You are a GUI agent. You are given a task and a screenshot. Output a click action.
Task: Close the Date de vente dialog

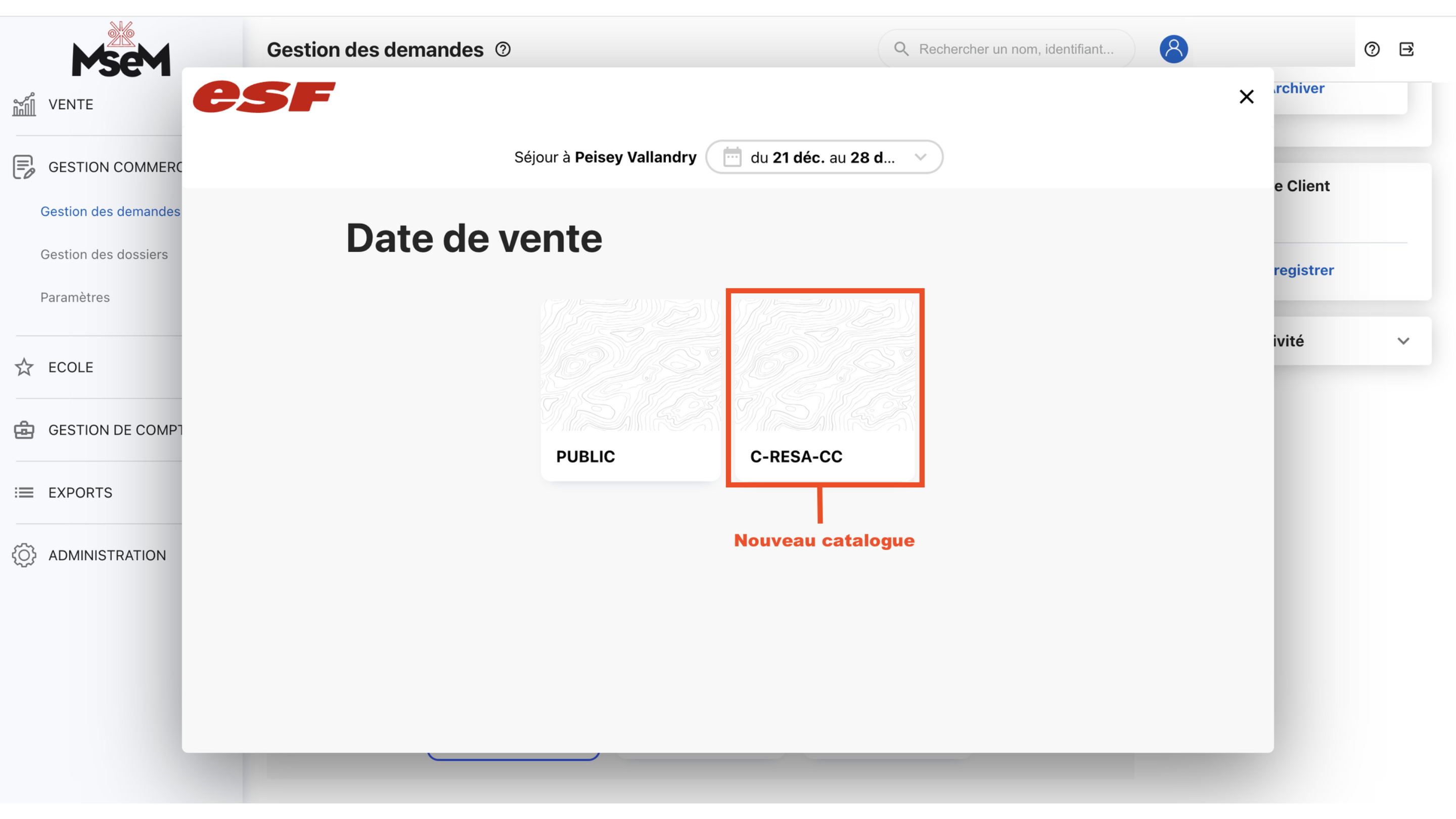(1246, 97)
